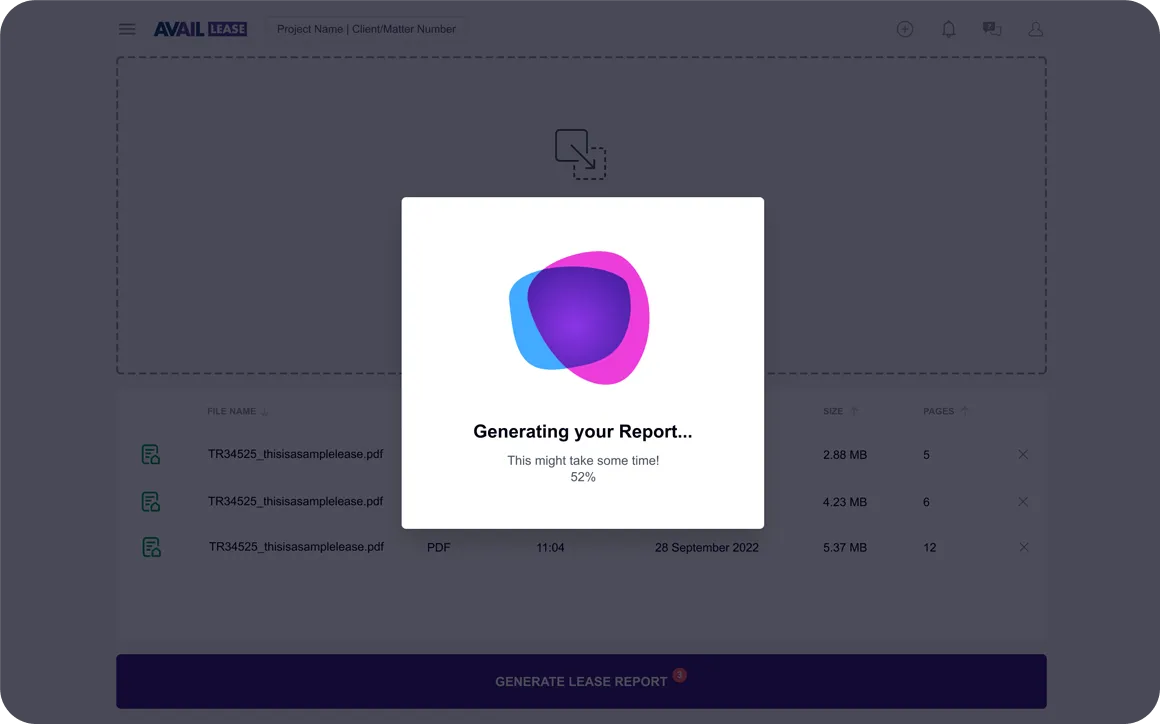This screenshot has height=724, width=1160.
Task: Select the TR34525_thisisasamplelease.pdf file name in the third row
Action: point(296,547)
